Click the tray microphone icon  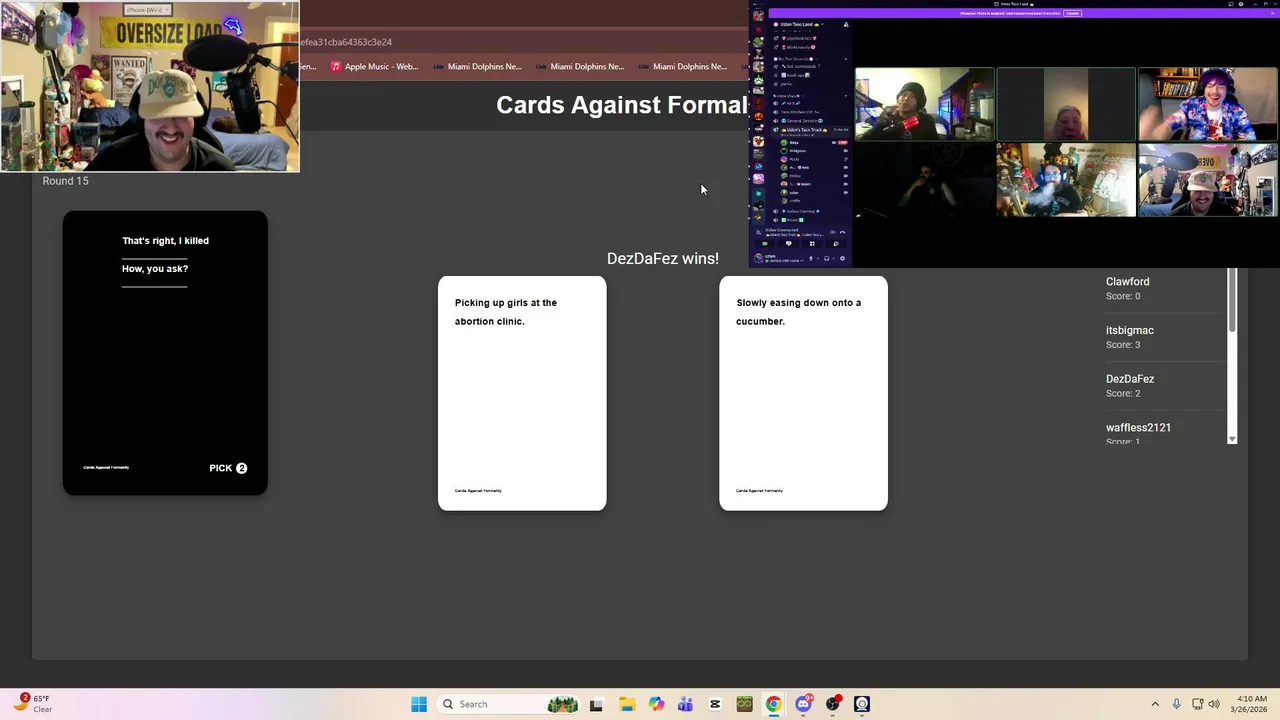point(1177,704)
